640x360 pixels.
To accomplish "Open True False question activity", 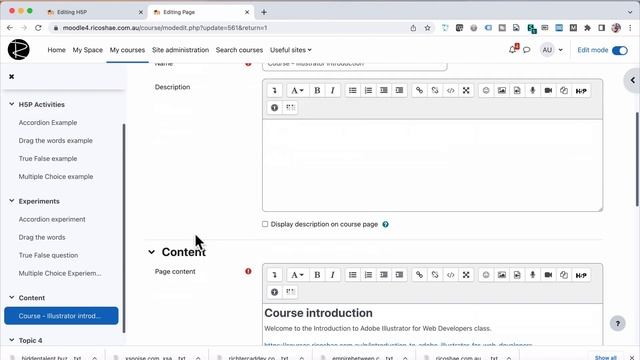I will point(48,255).
